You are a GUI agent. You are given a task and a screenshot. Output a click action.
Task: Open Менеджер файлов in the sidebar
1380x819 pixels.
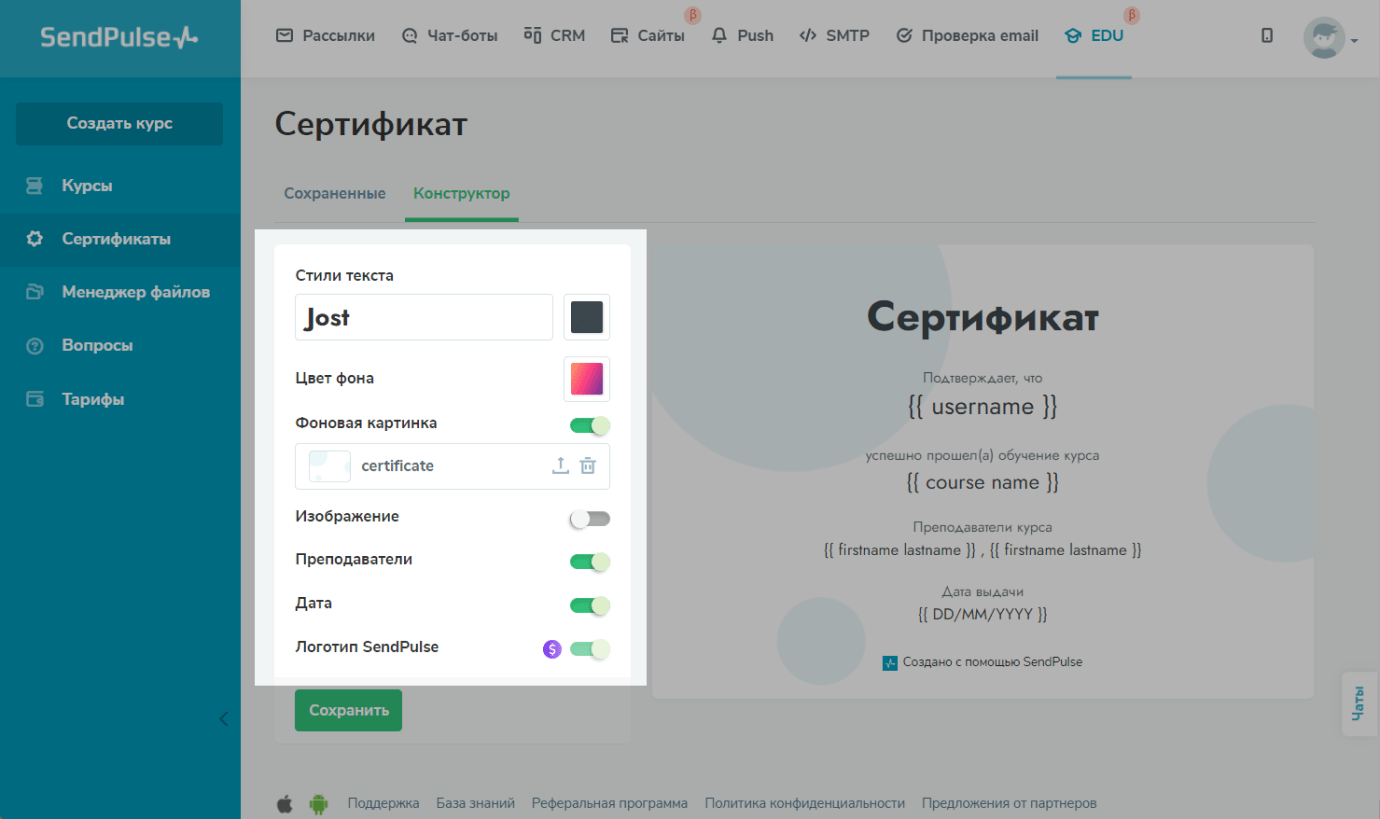(x=120, y=292)
